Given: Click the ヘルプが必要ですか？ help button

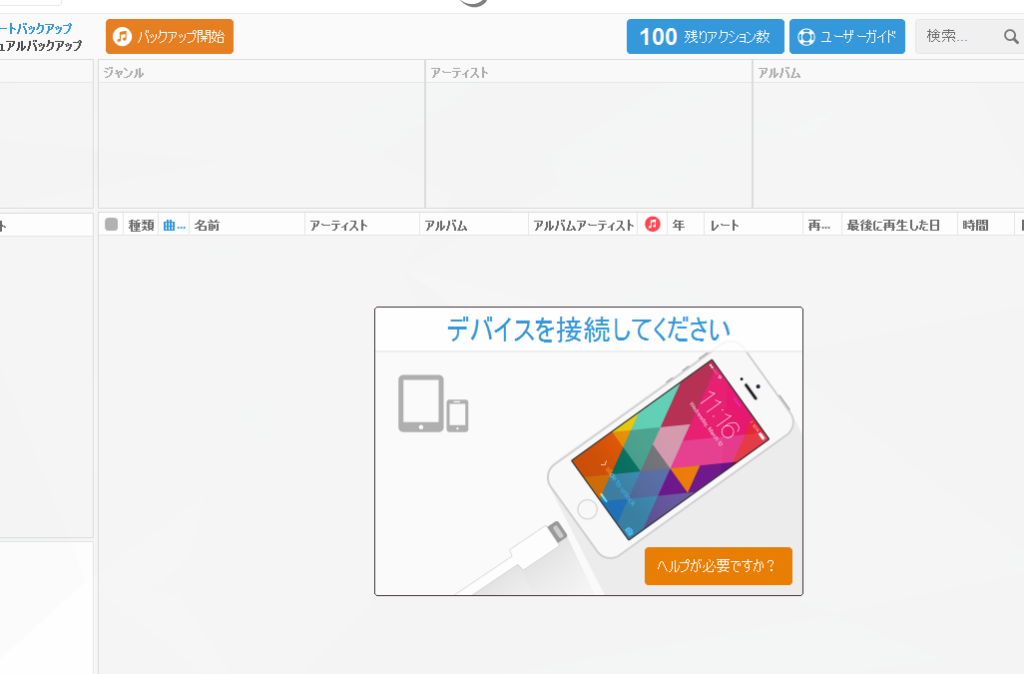Looking at the screenshot, I should [x=718, y=566].
